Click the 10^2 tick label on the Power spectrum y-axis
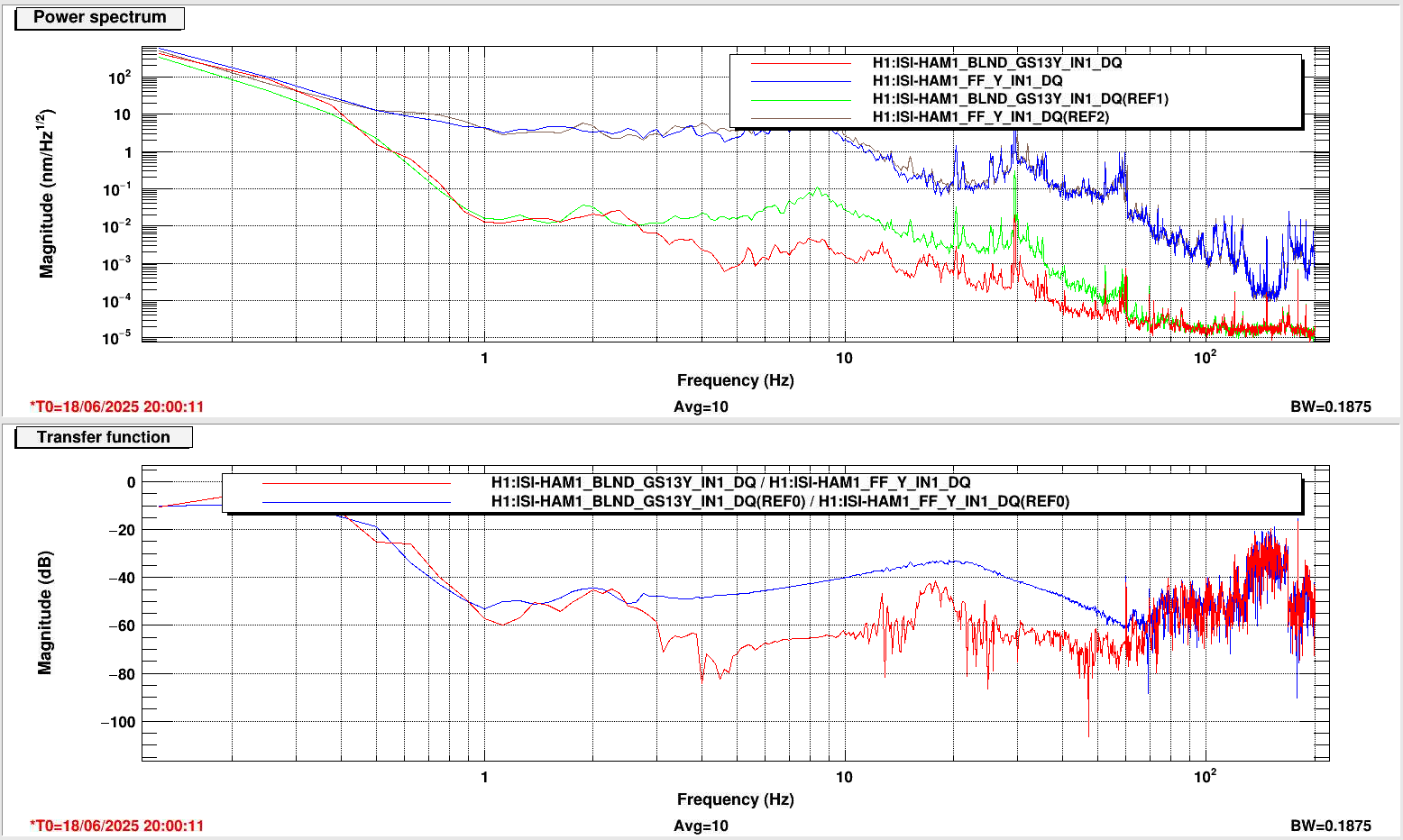The height and width of the screenshot is (840, 1403). (120, 77)
